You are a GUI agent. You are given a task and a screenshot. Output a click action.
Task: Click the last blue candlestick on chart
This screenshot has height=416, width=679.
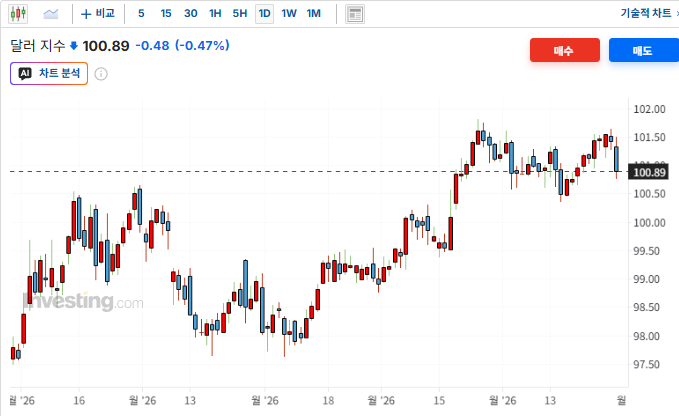tap(616, 159)
